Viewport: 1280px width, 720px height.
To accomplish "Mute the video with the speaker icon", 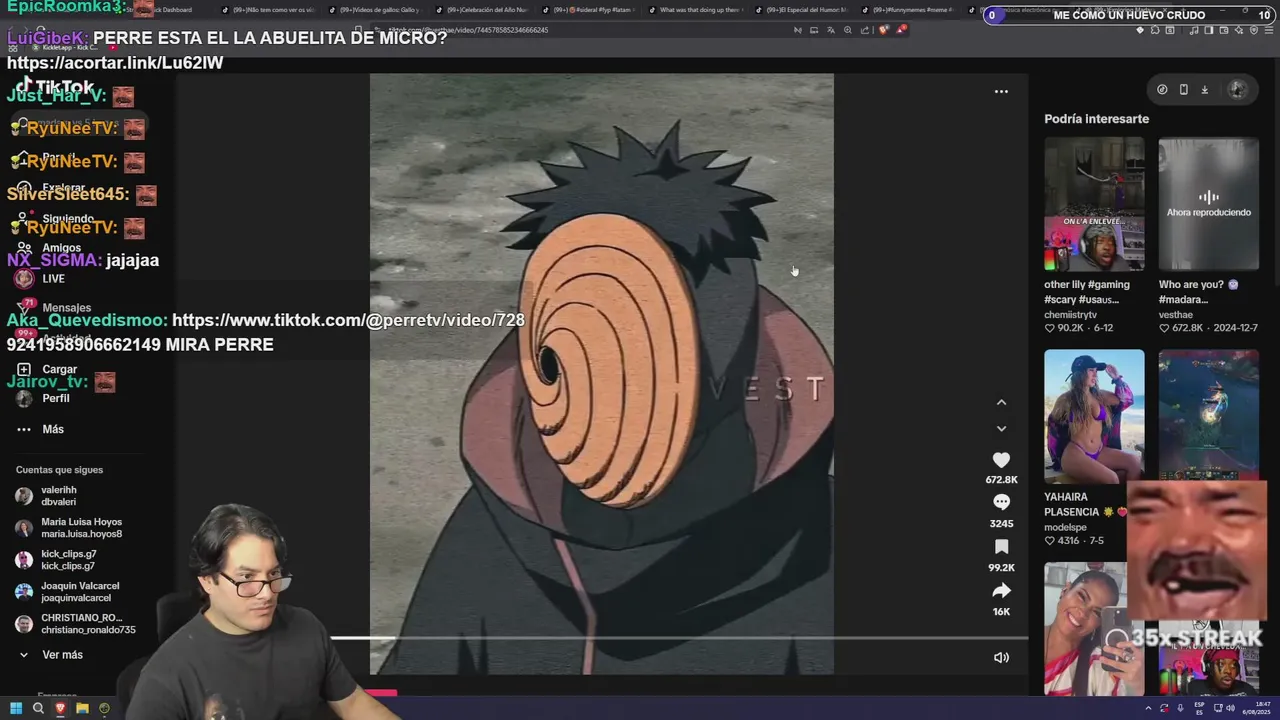I will click(x=1001, y=657).
